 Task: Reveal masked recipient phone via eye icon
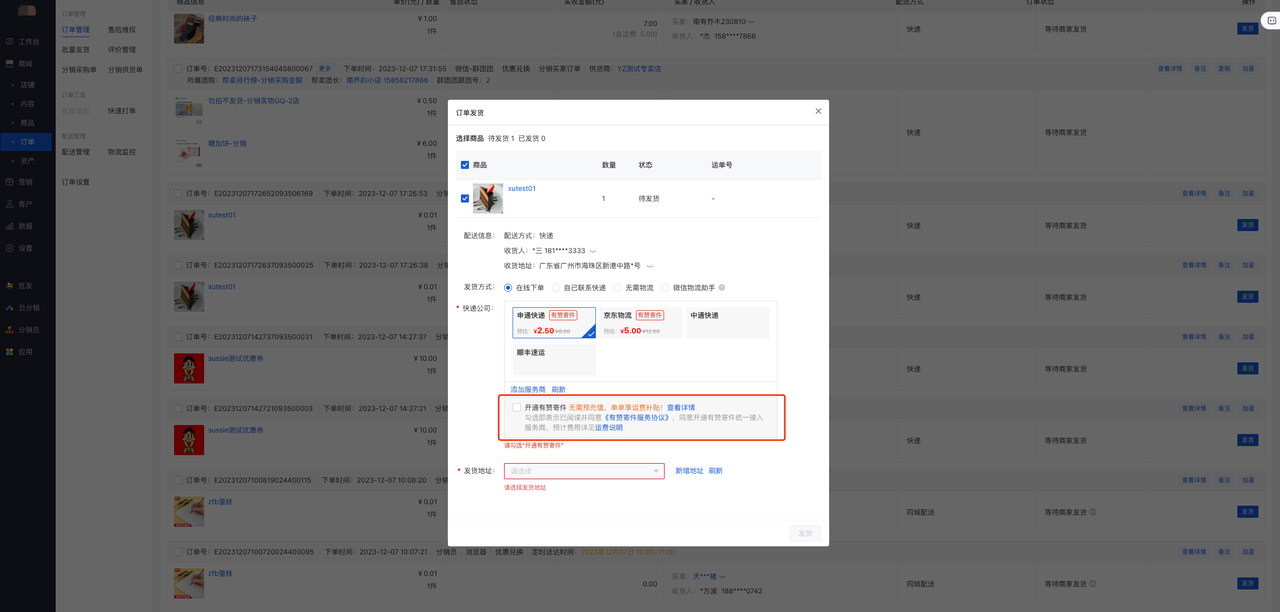click(593, 251)
